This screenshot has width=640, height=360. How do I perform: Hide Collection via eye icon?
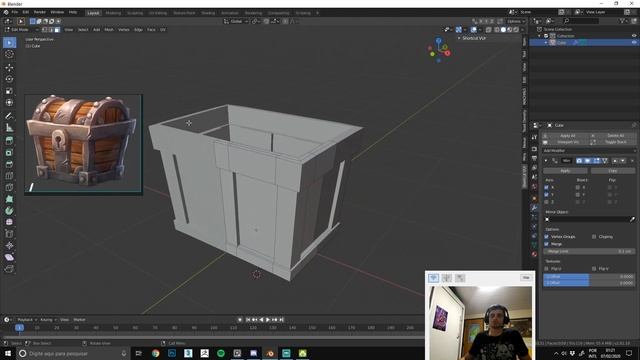point(634,36)
